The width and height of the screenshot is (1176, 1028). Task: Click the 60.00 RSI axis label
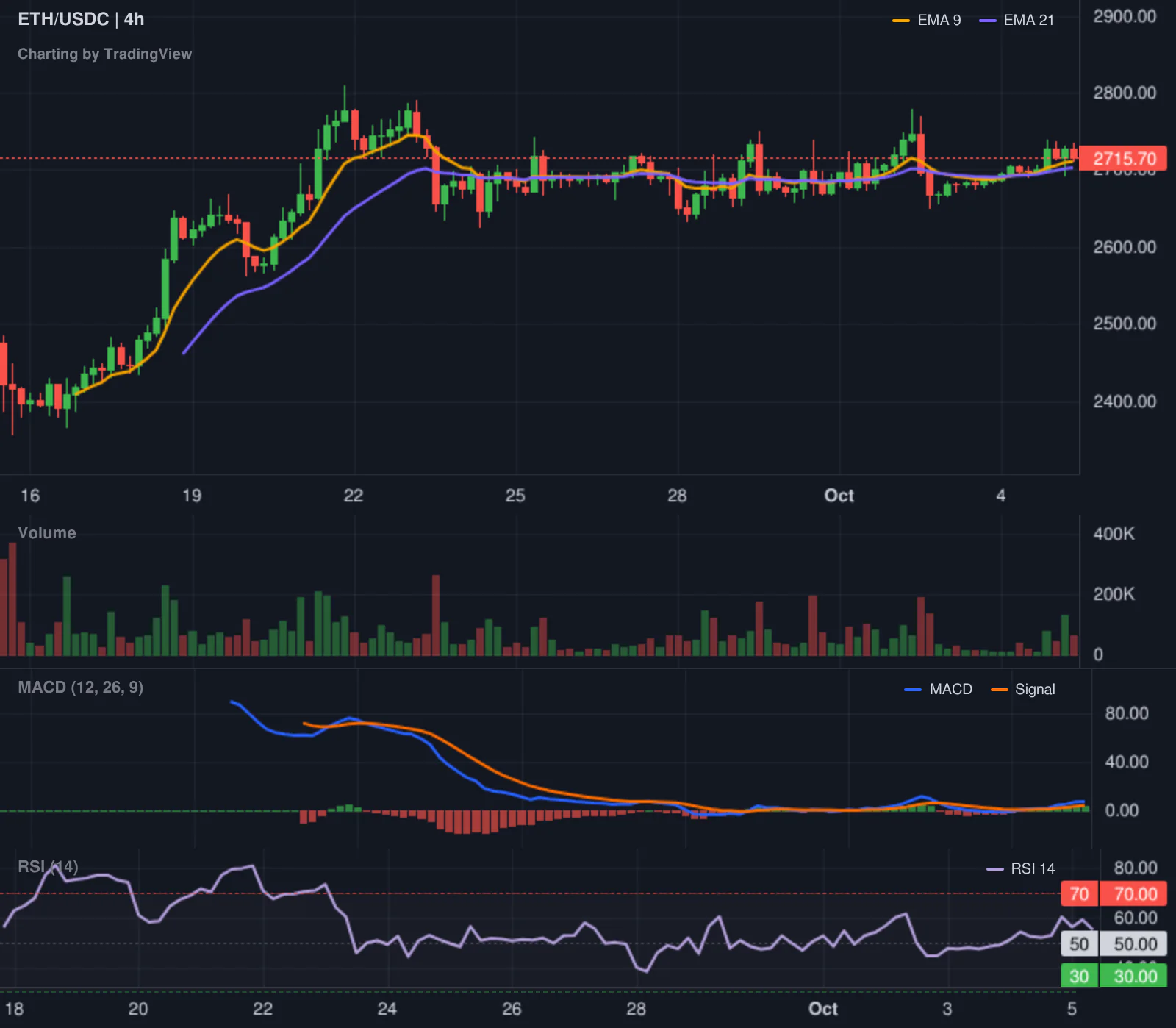coord(1136,918)
